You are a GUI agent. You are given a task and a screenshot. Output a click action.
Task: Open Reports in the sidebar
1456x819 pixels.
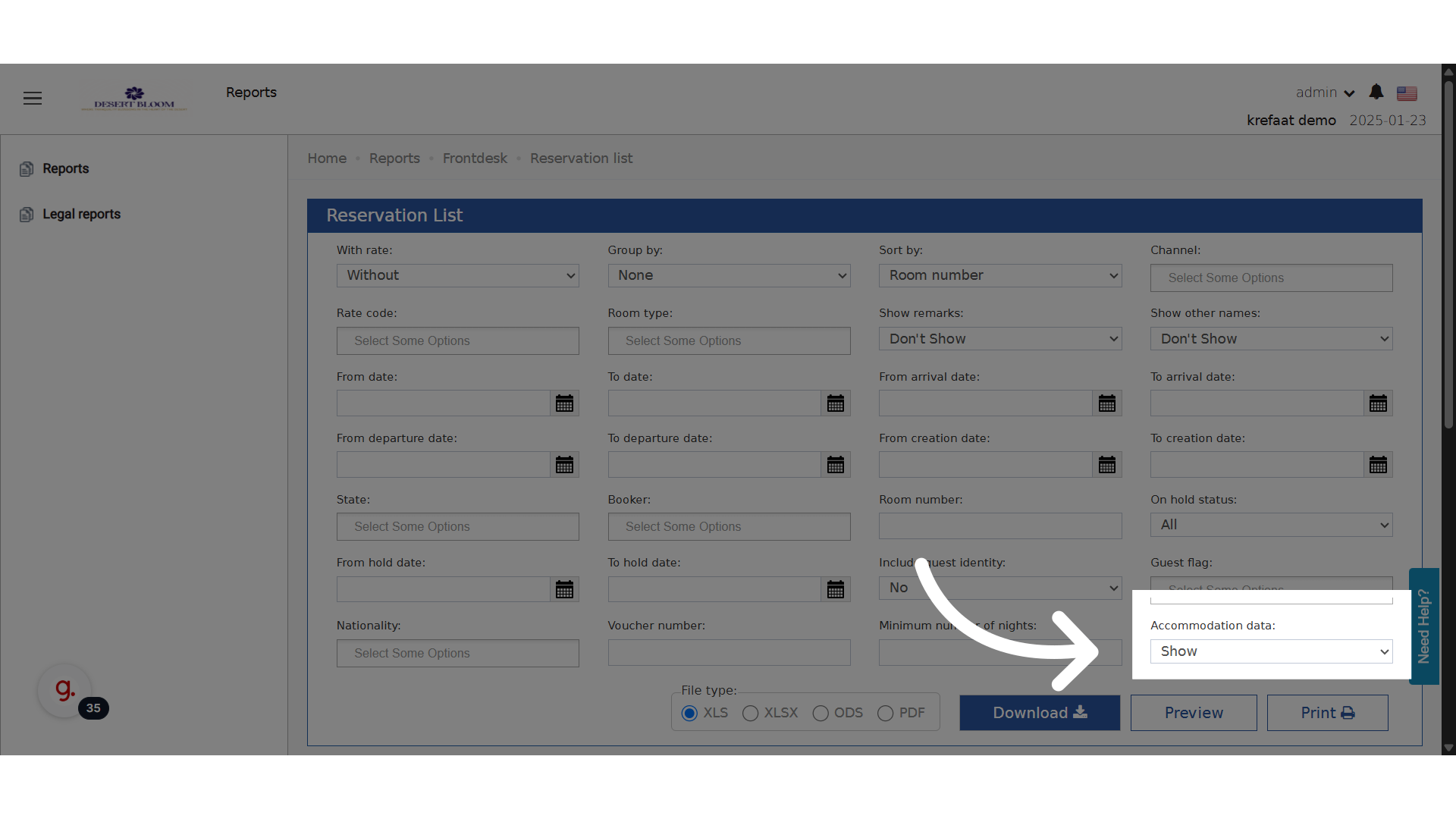(x=66, y=169)
